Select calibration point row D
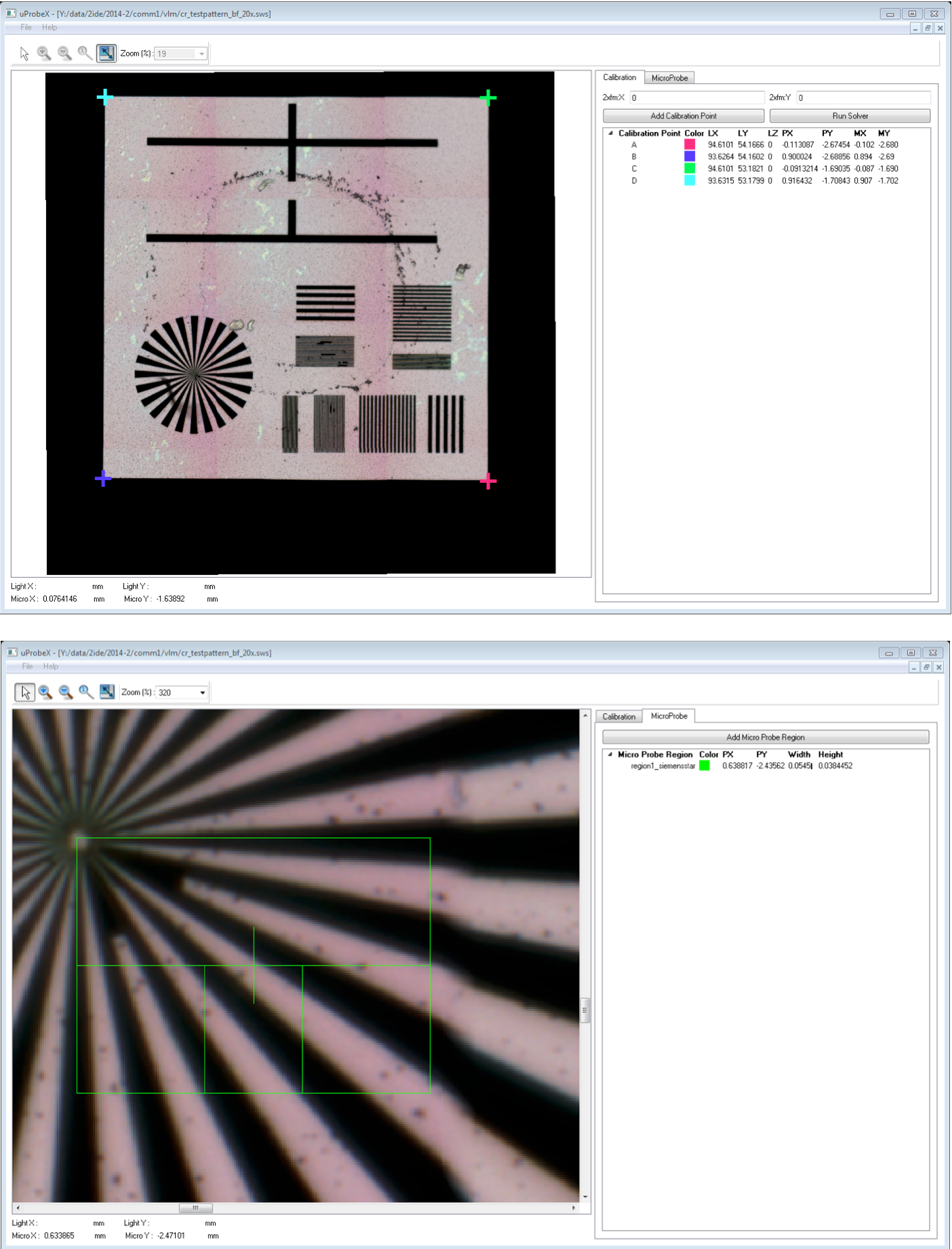Screen dimensions: 952x1249 (x=766, y=181)
